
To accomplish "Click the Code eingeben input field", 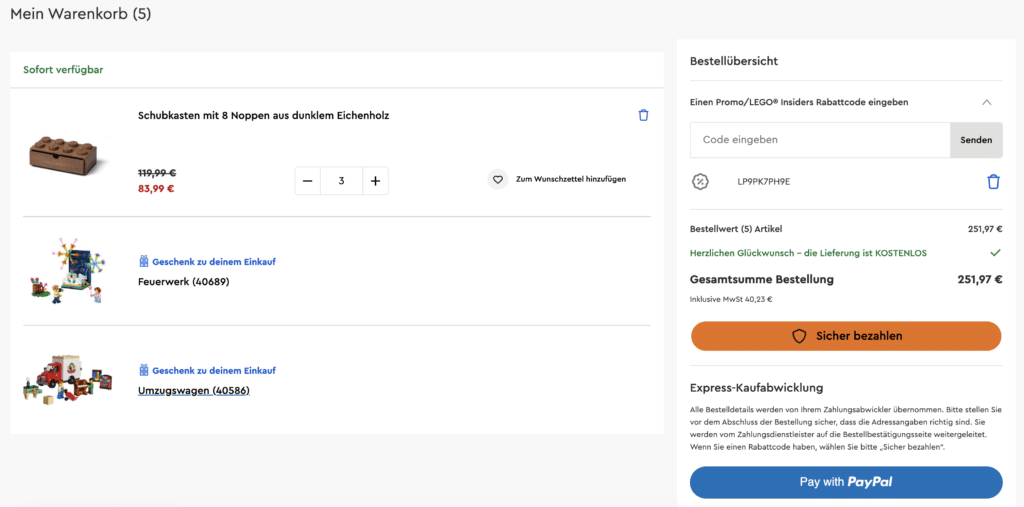I will tap(820, 140).
